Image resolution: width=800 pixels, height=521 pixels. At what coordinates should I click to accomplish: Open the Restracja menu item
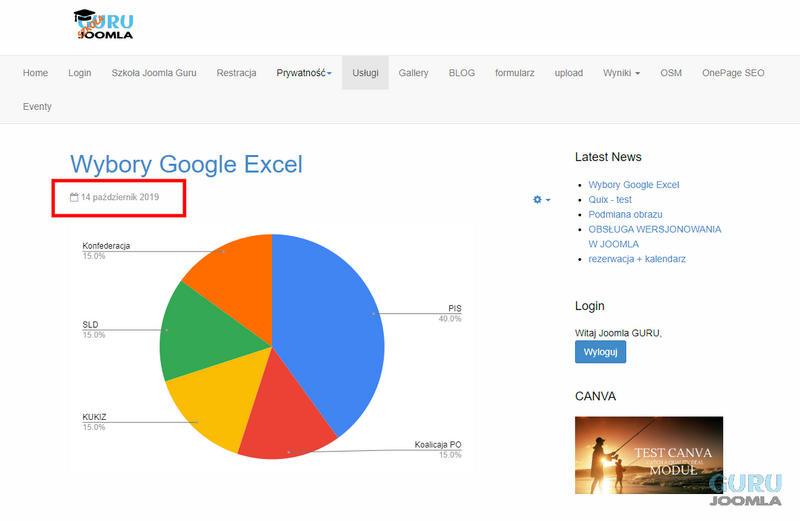pos(236,73)
